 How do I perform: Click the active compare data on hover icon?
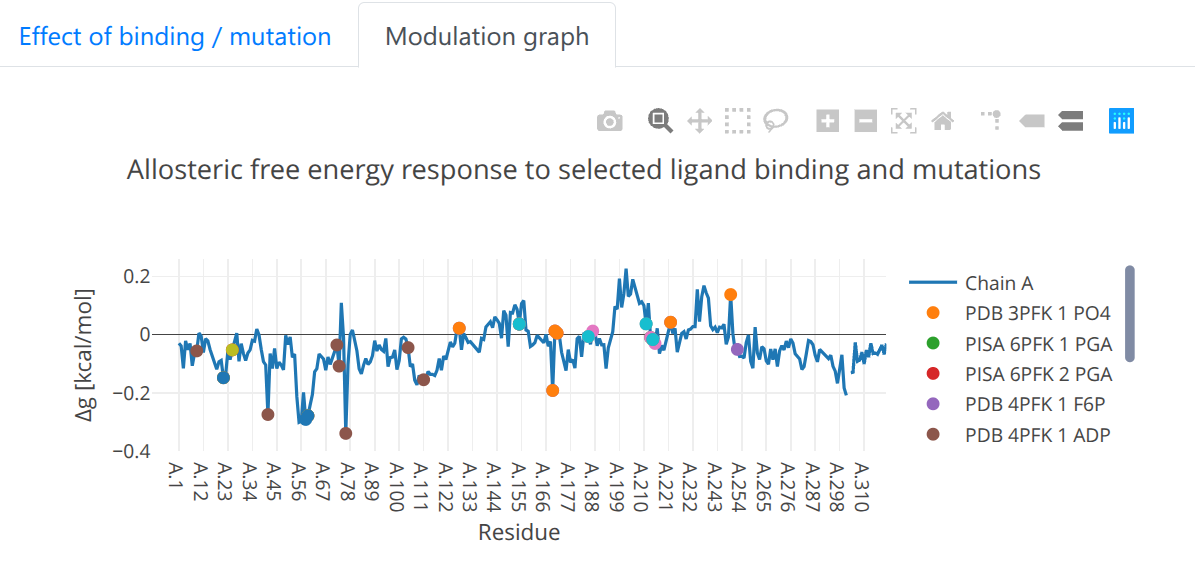[x=1070, y=120]
